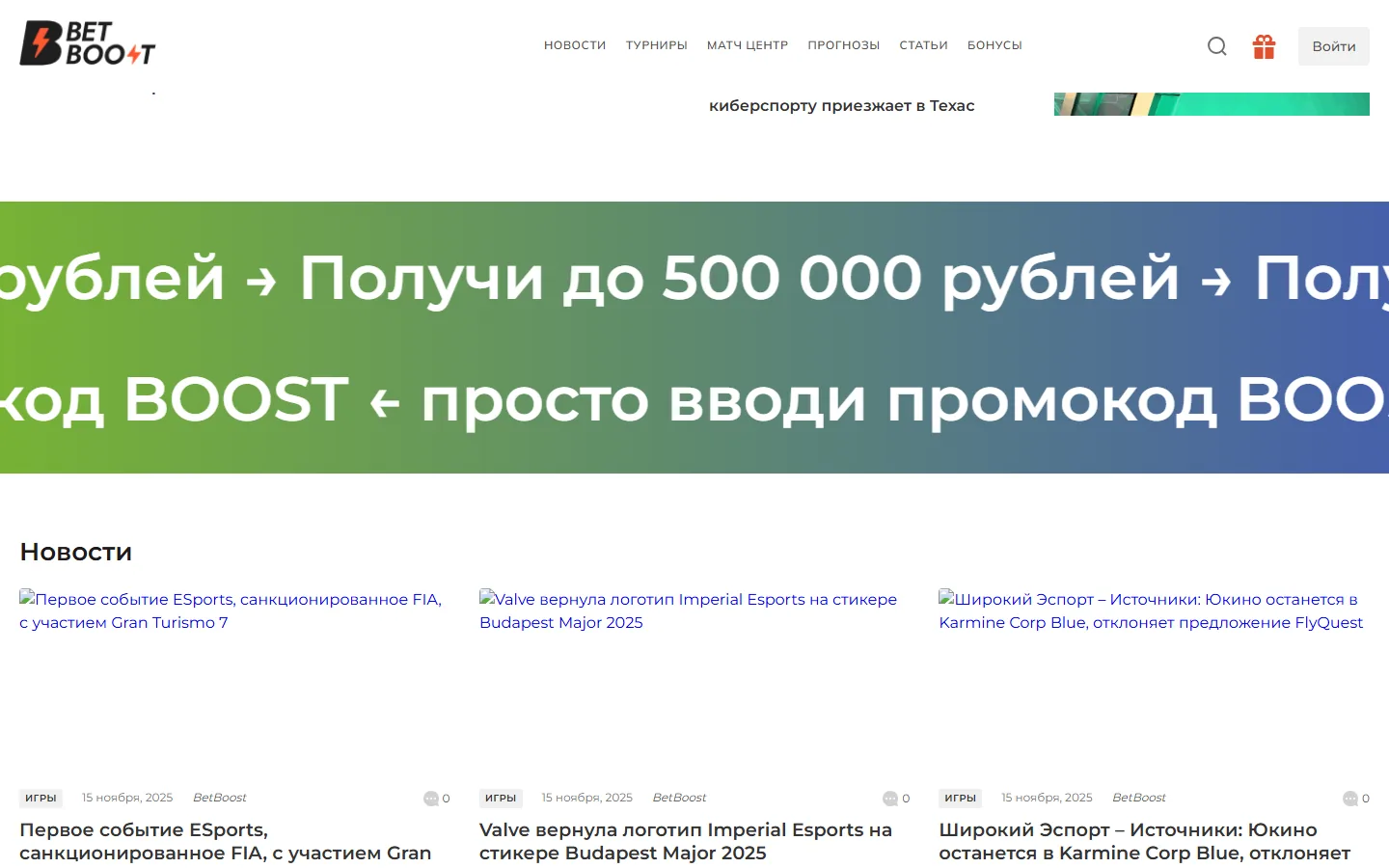Open the ТУРНИРЫ menu item
Viewport: 1389px width, 868px height.
657,45
